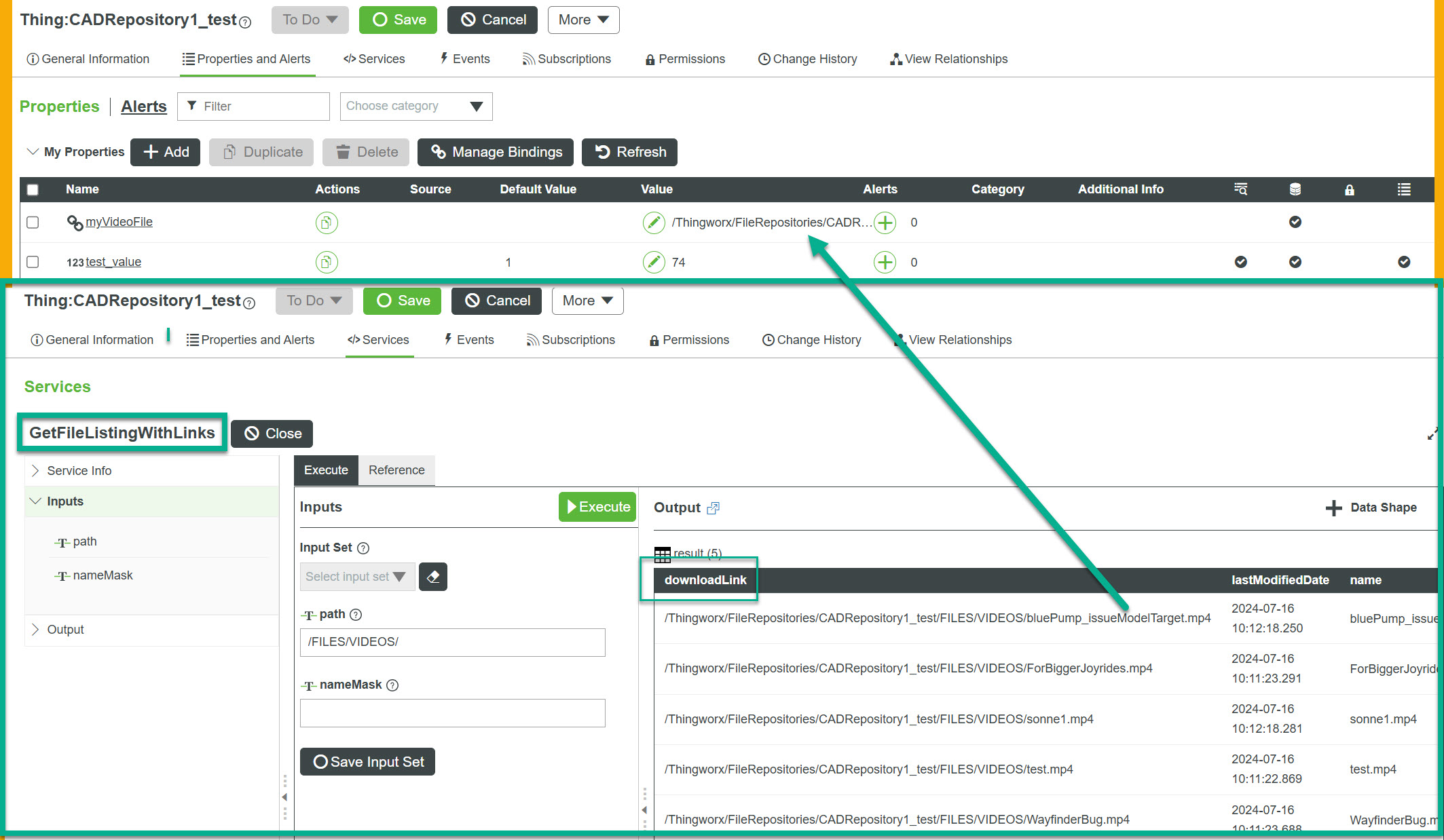
Task: Click the plus icon beside Data Shape
Action: click(x=1333, y=508)
